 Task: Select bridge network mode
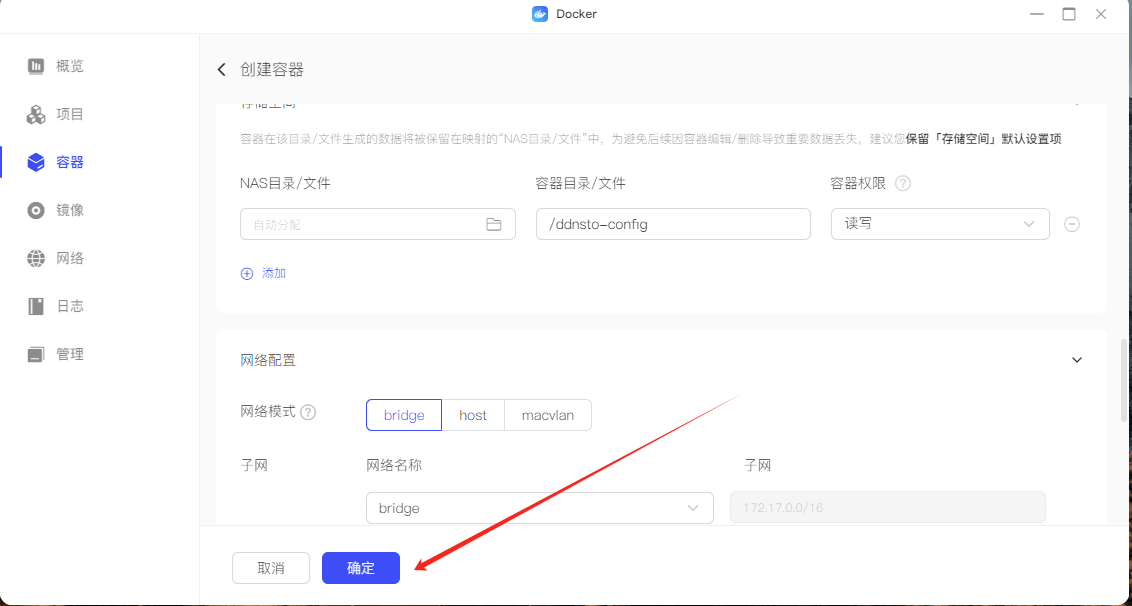[404, 415]
